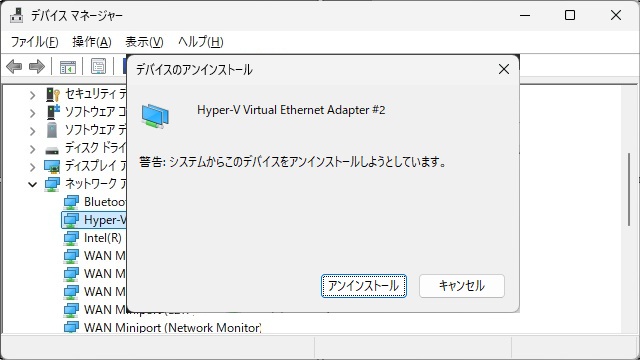This screenshot has height=360, width=640.
Task: Click the キャンセル button
Action: tap(462, 286)
